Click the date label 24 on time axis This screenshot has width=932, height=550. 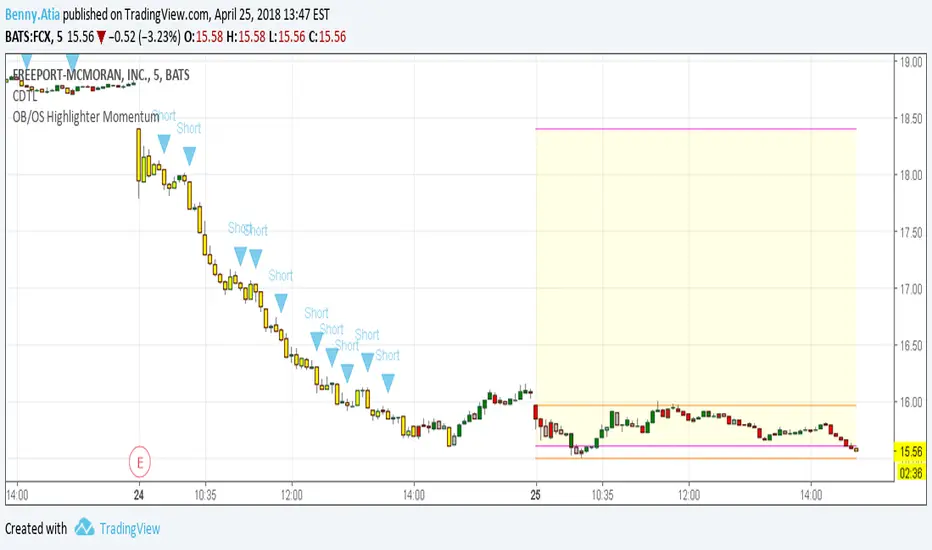point(138,495)
